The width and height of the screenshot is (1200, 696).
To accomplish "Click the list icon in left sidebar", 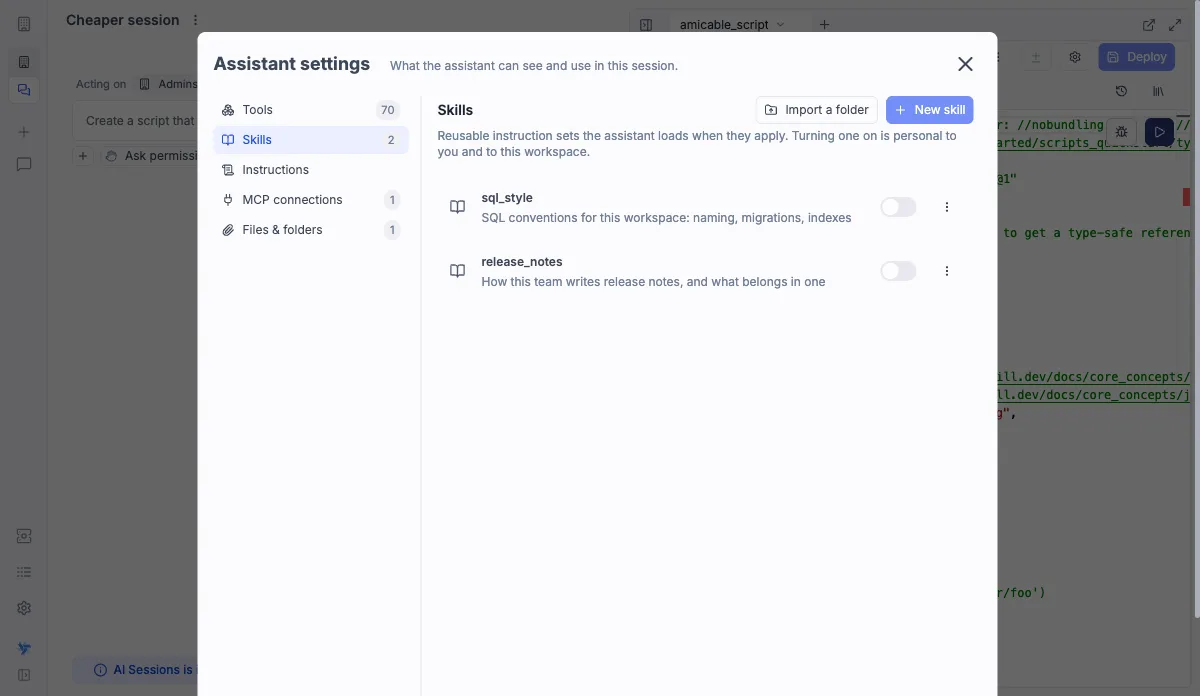I will 24,572.
